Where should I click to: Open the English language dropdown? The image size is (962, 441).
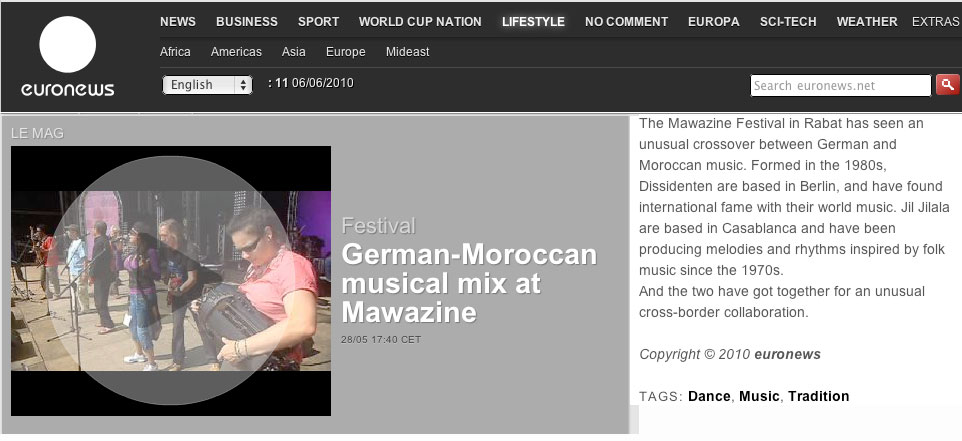pos(207,85)
